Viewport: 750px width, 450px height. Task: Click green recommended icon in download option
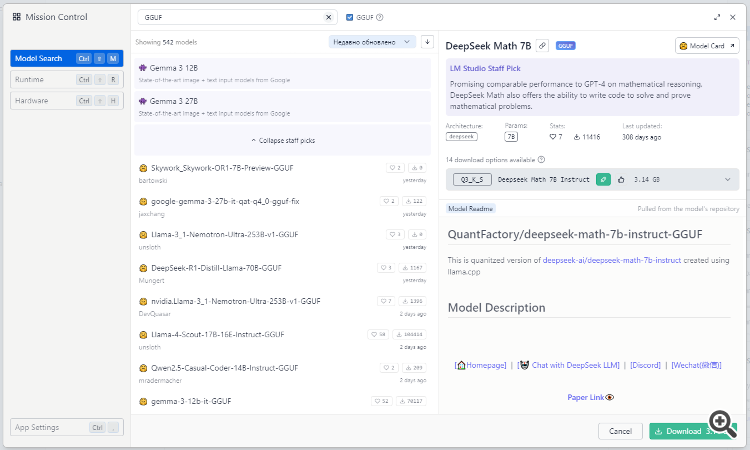[603, 180]
